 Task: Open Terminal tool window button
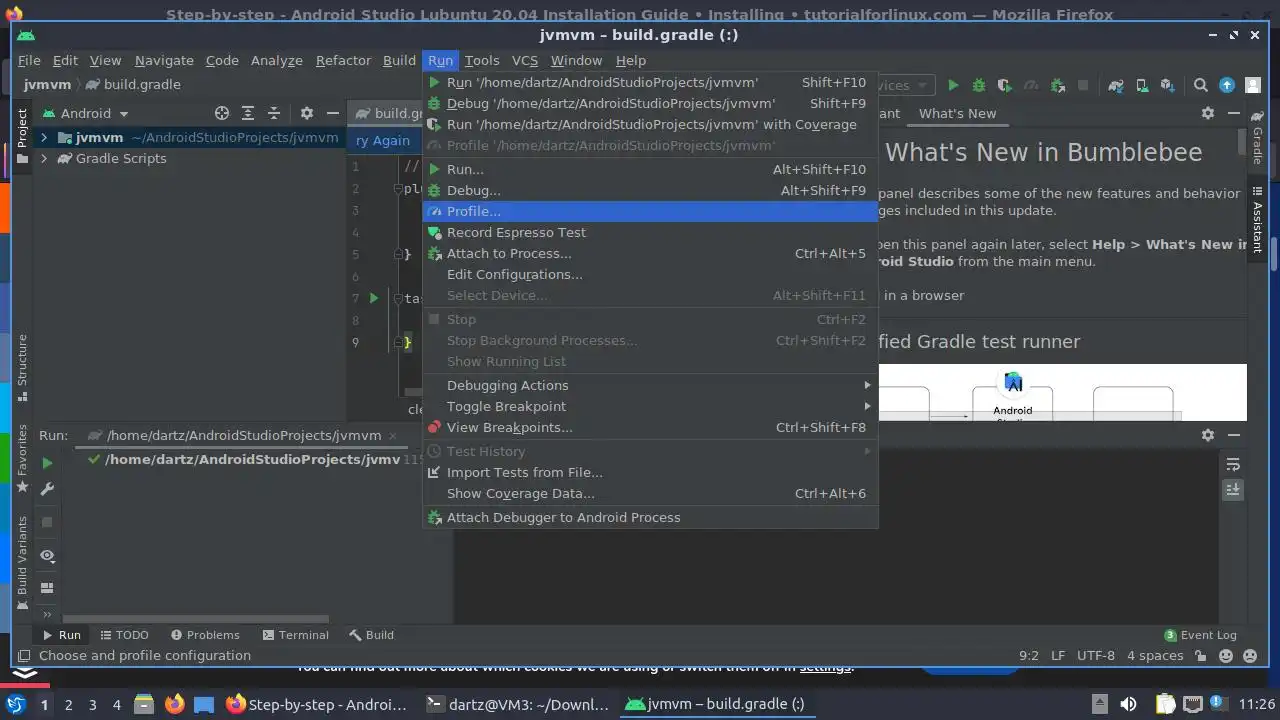tap(295, 635)
